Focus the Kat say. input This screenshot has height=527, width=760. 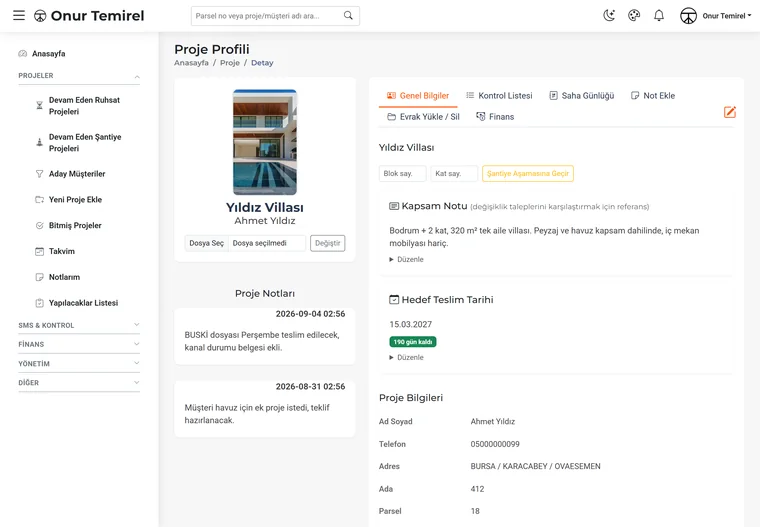click(454, 174)
